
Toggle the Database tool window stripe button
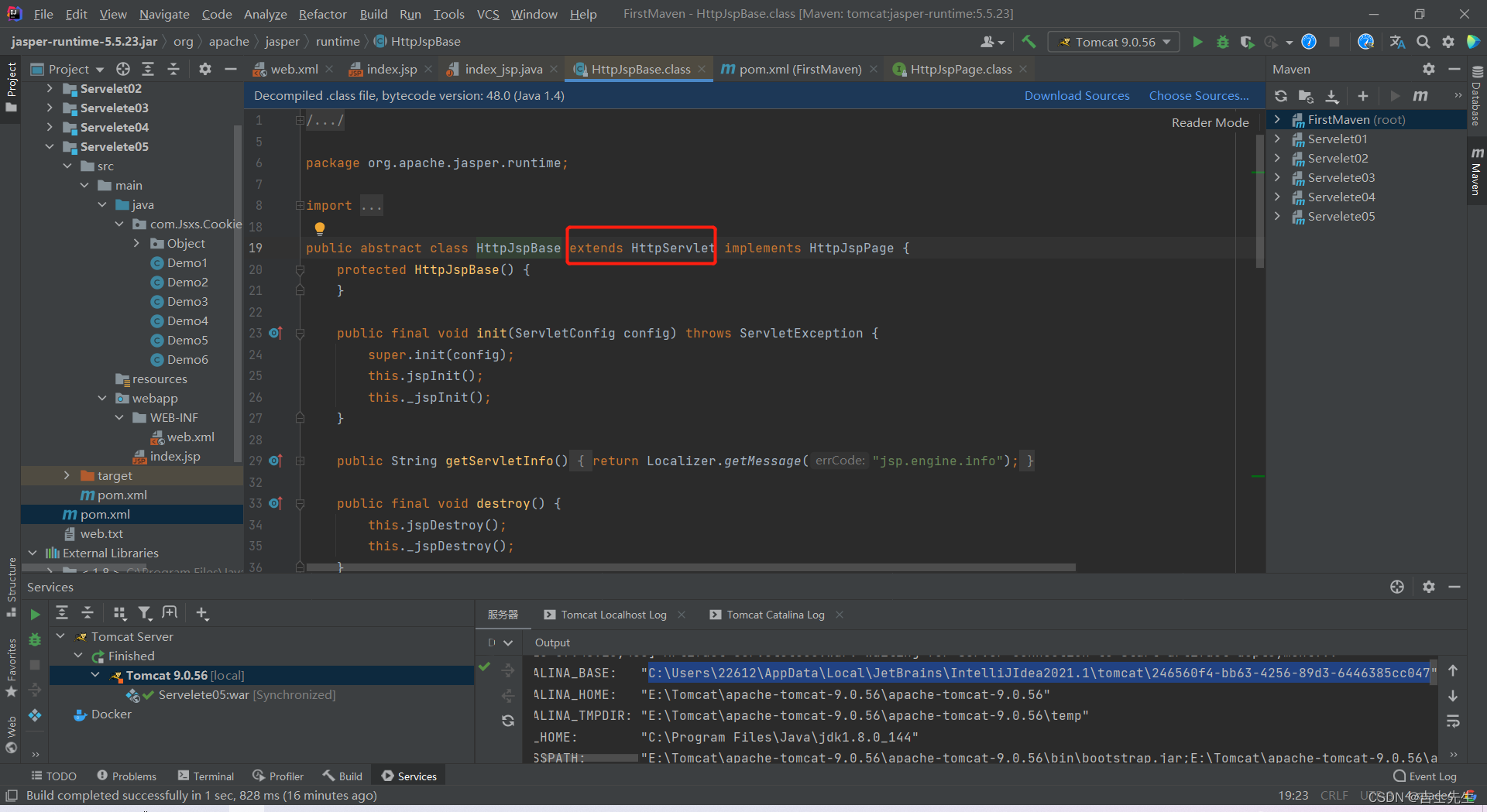(x=1476, y=96)
